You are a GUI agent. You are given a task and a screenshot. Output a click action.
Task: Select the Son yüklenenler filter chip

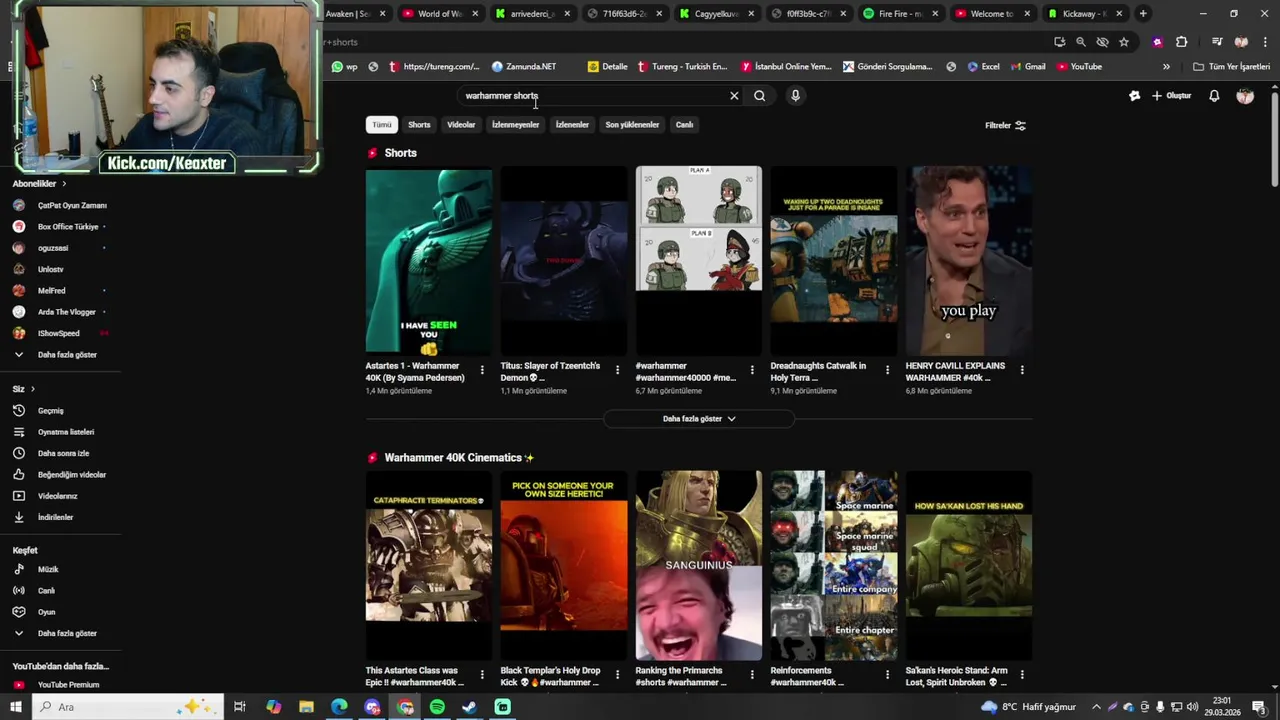click(x=632, y=125)
